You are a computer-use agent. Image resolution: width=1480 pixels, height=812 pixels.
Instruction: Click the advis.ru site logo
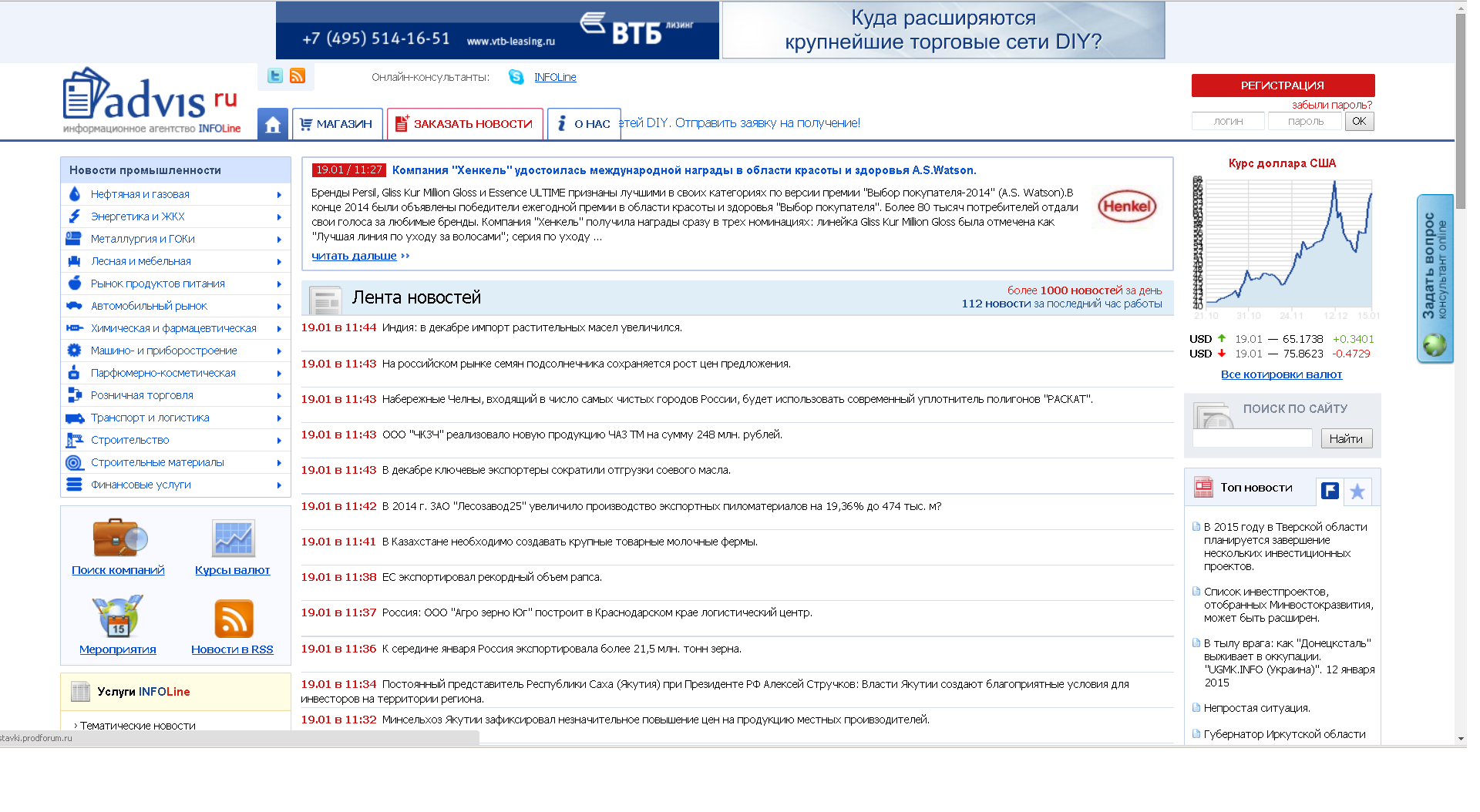pyautogui.click(x=151, y=101)
